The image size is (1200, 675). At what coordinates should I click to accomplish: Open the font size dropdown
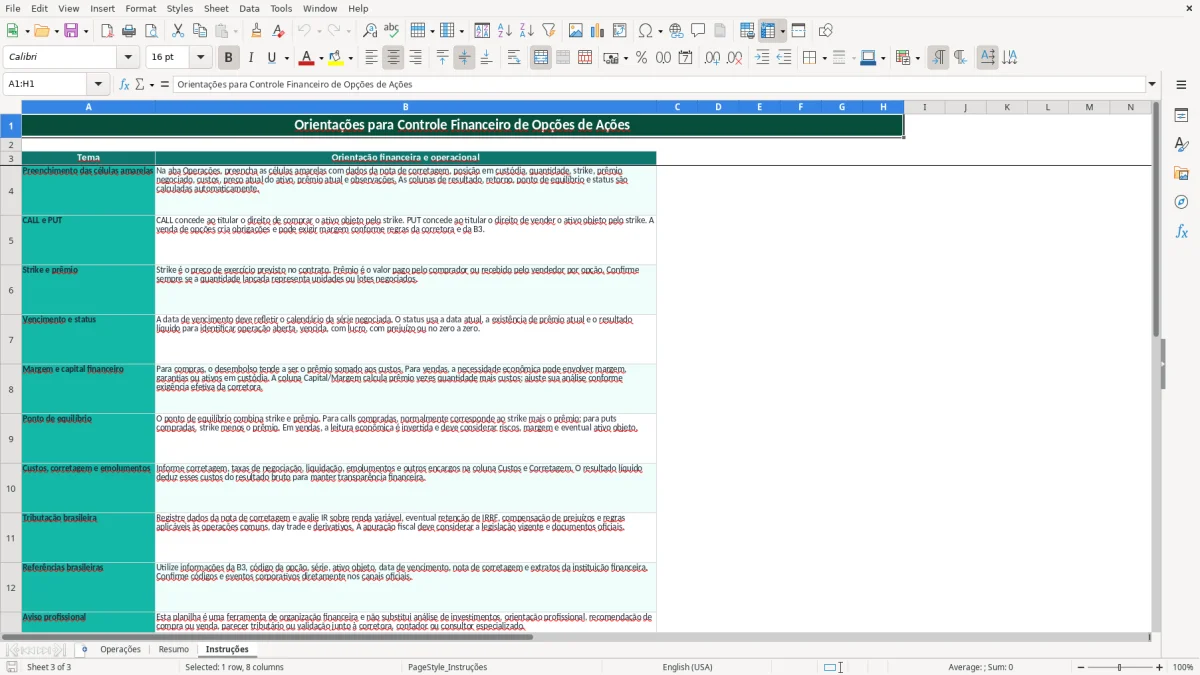200,58
